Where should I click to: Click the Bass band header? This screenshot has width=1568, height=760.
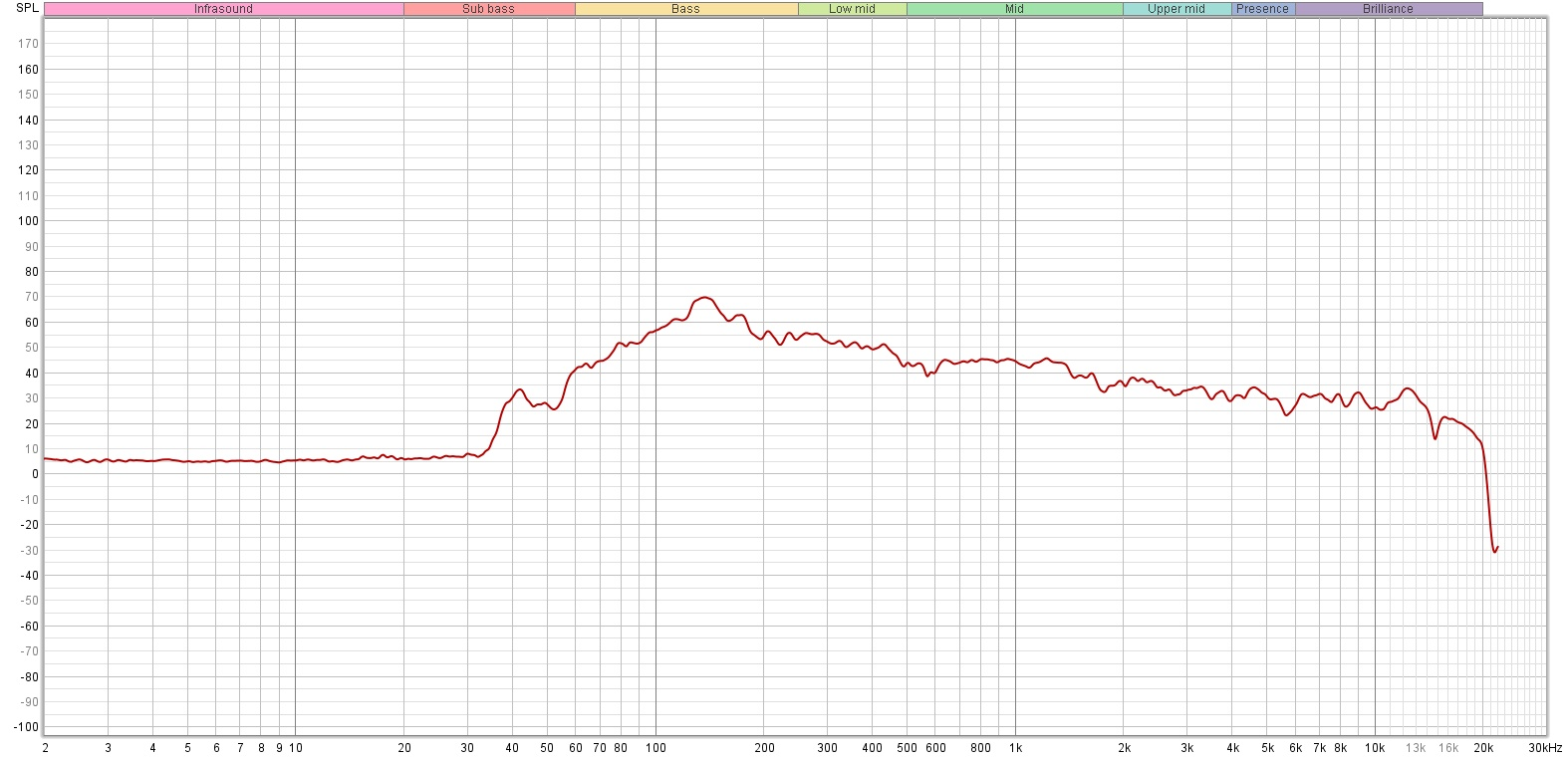click(686, 9)
